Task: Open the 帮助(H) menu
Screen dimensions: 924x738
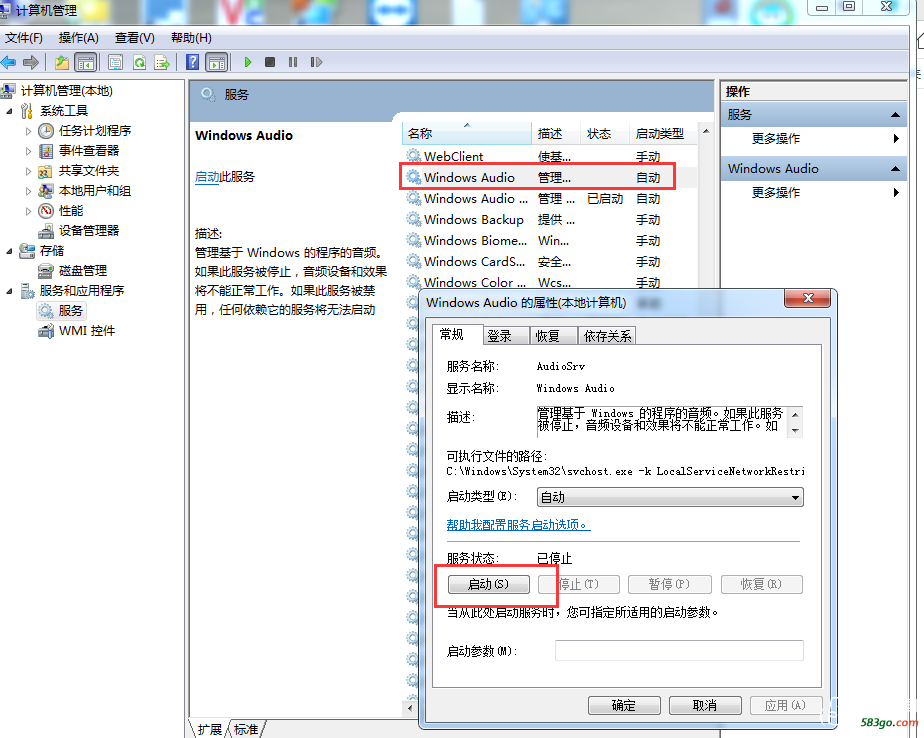Action: [x=191, y=38]
